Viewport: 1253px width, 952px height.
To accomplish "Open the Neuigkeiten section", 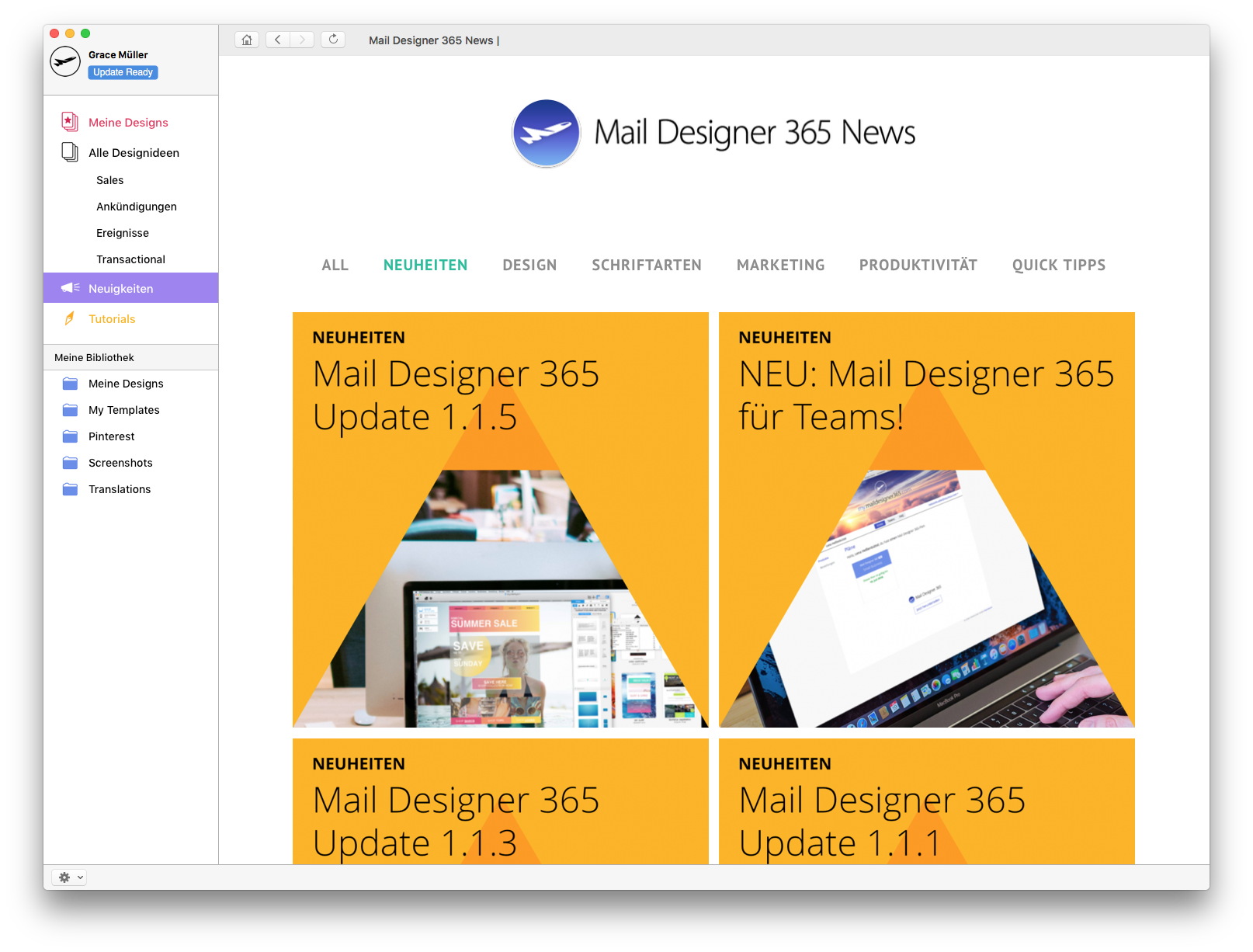I will (130, 288).
